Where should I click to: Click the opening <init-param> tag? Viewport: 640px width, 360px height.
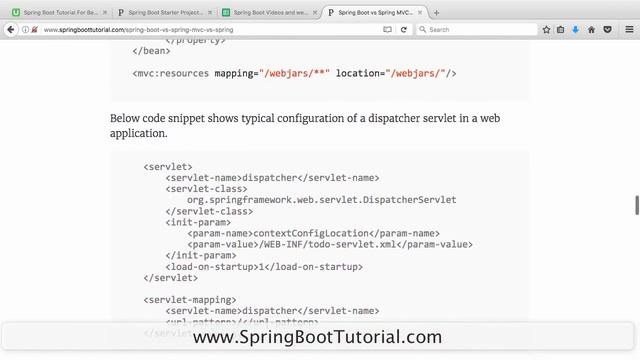point(198,222)
